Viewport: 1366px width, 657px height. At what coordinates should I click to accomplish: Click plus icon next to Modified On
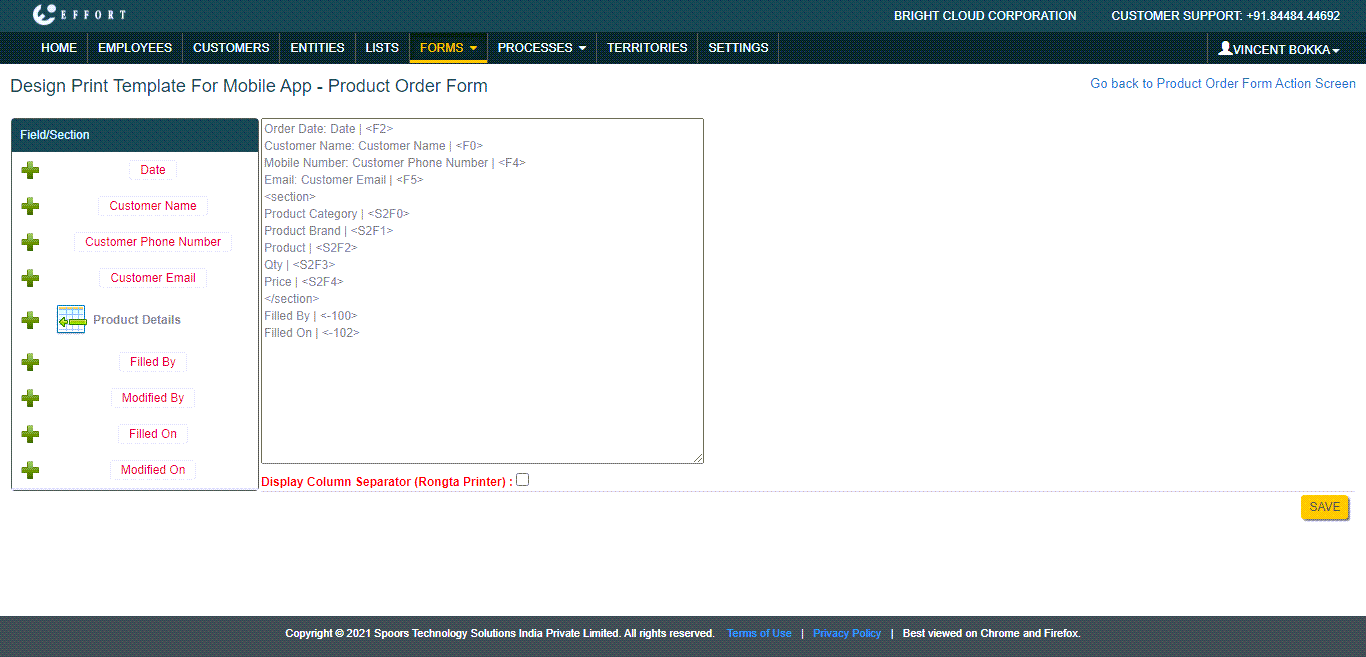click(31, 470)
